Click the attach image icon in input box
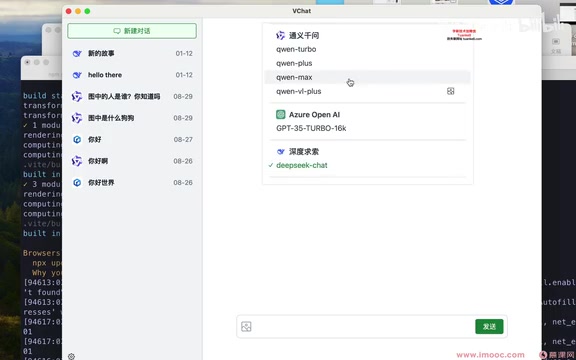This screenshot has height=360, width=576. pyautogui.click(x=246, y=327)
